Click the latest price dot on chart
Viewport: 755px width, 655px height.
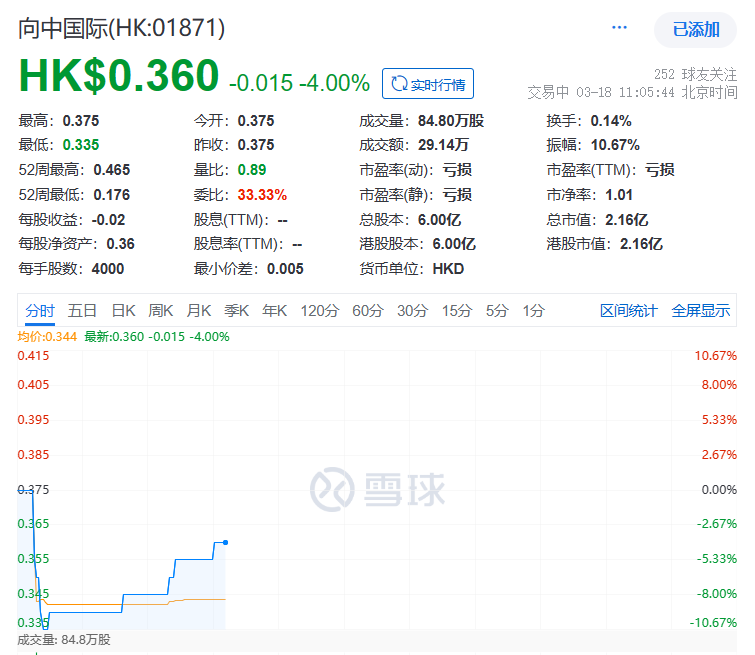tap(225, 542)
